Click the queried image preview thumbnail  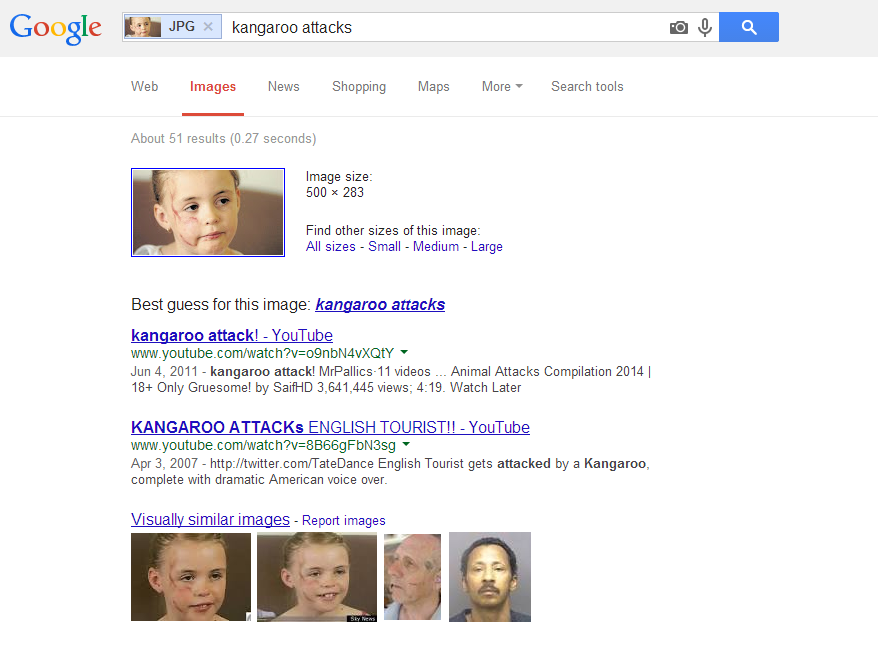(x=208, y=212)
